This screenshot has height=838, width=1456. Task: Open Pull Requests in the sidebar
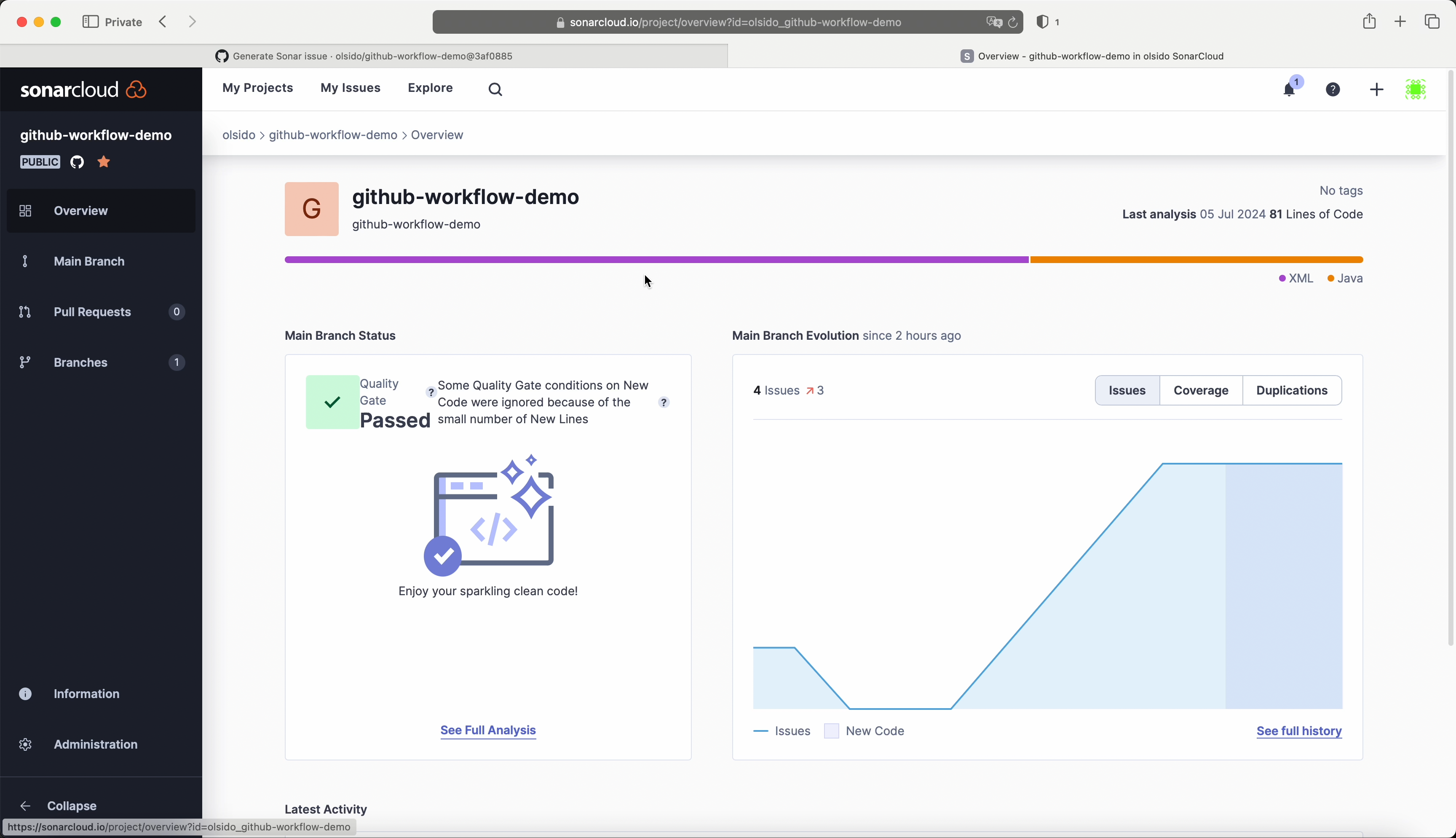tap(92, 312)
